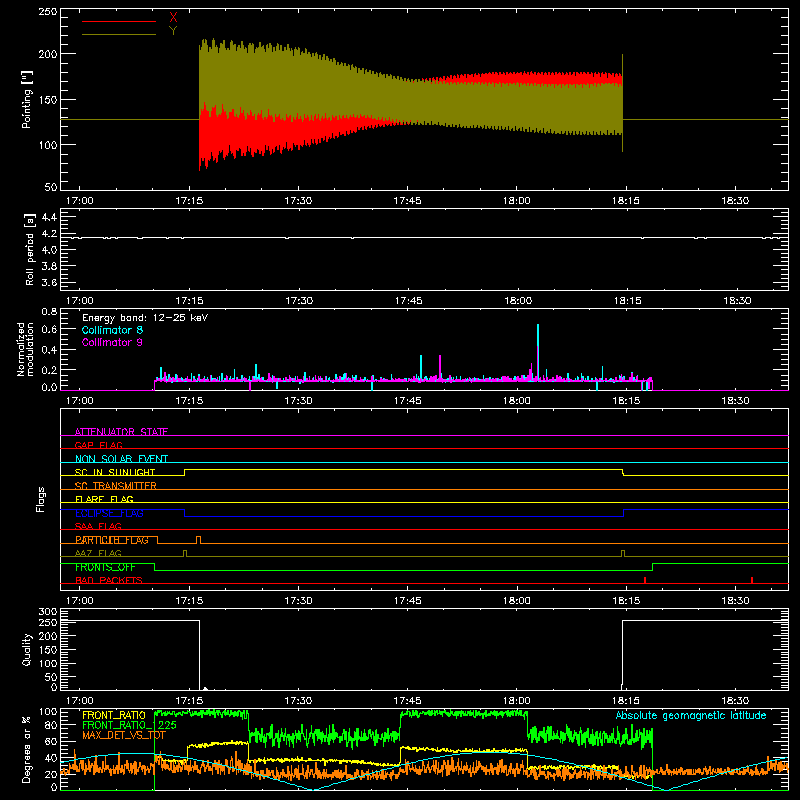
Task: Click the '100' value on Degrees or % axis
Action: (x=48, y=712)
